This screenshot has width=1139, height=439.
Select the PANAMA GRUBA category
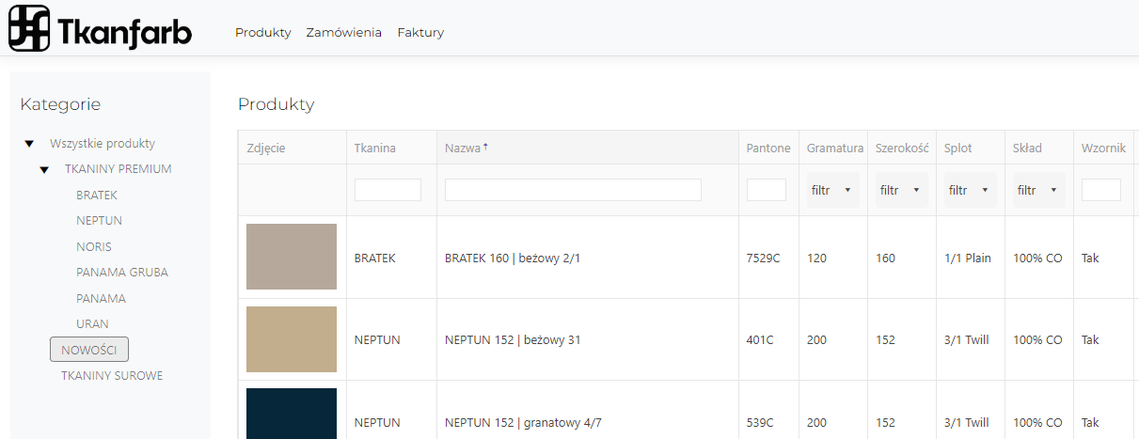(122, 273)
